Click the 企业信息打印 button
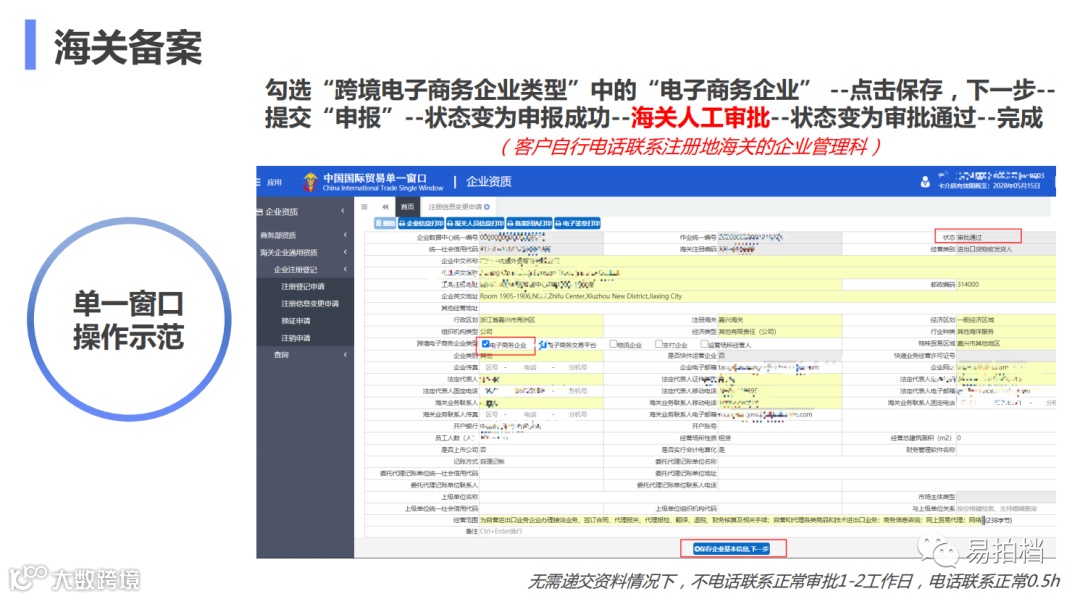Image resolution: width=1080 pixels, height=599 pixels. (422, 223)
